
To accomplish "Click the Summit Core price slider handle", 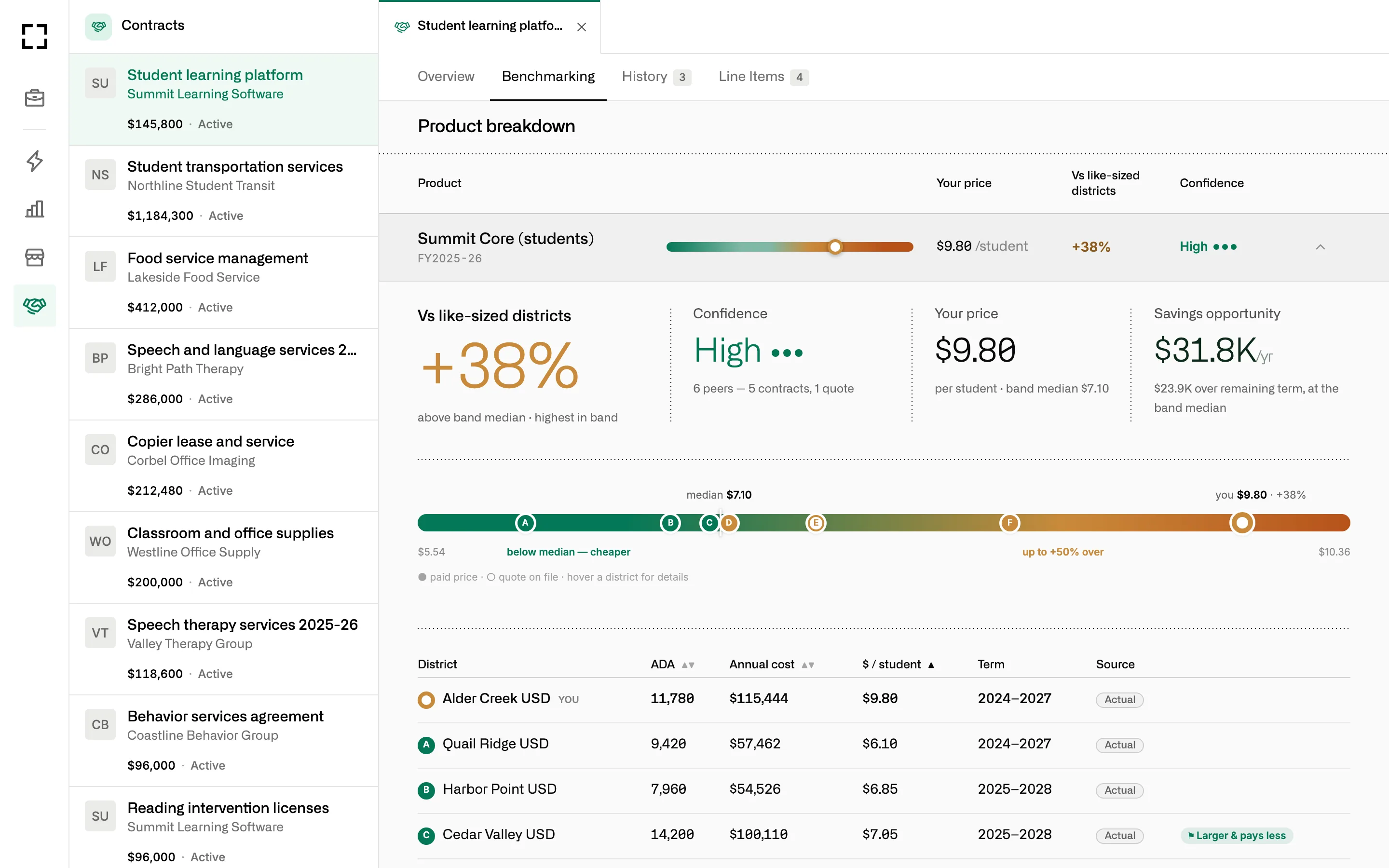I will click(835, 247).
